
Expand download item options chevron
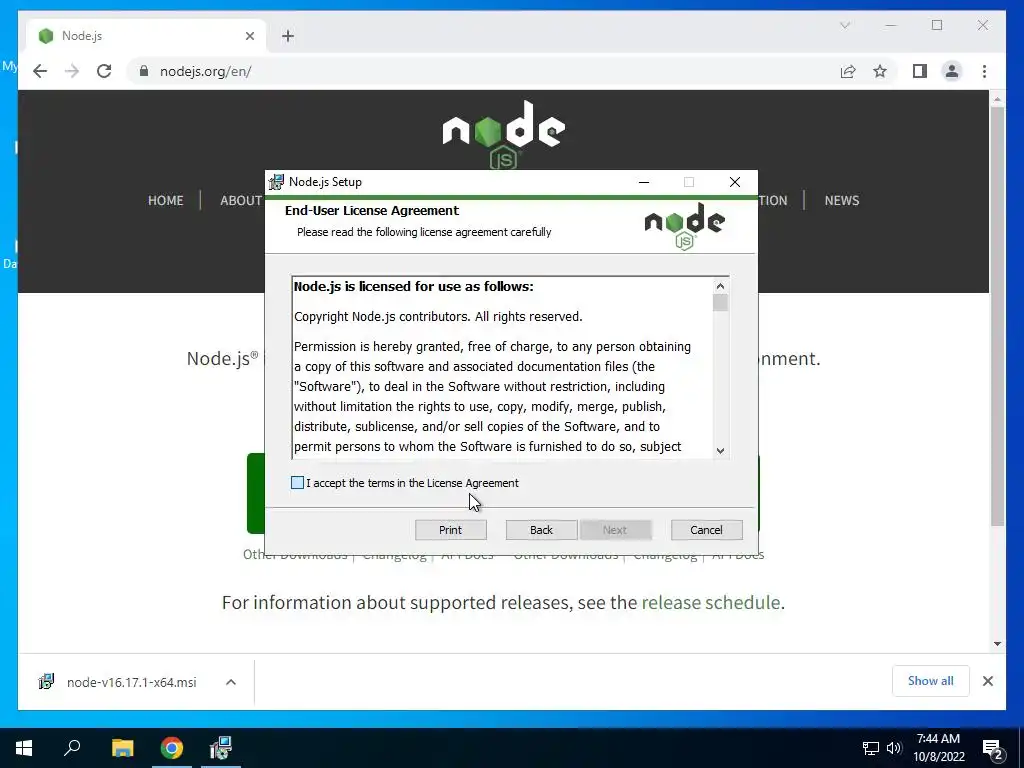click(x=231, y=682)
